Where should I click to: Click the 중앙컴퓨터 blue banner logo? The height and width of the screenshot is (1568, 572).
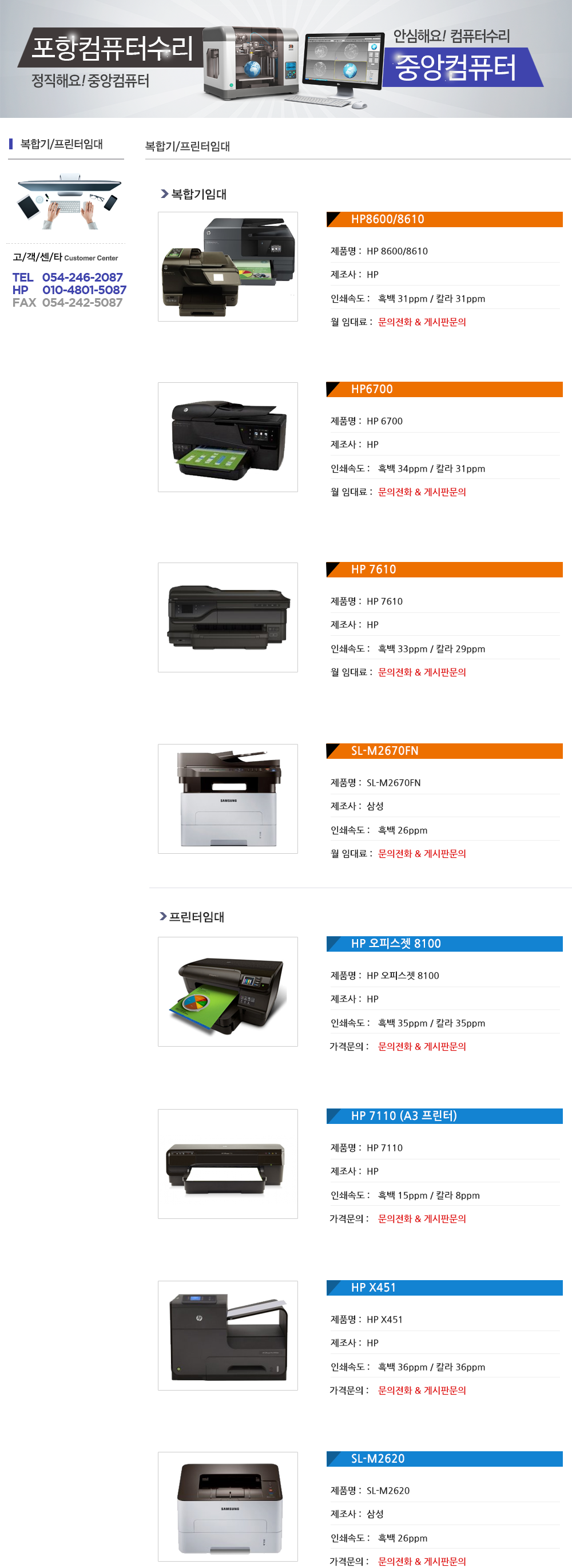coord(462,67)
